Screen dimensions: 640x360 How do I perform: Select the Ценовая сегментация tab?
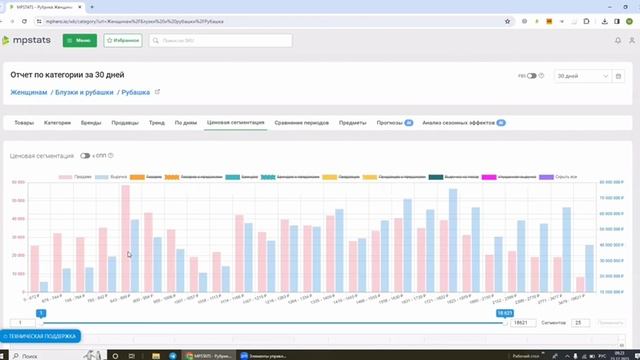[236, 122]
